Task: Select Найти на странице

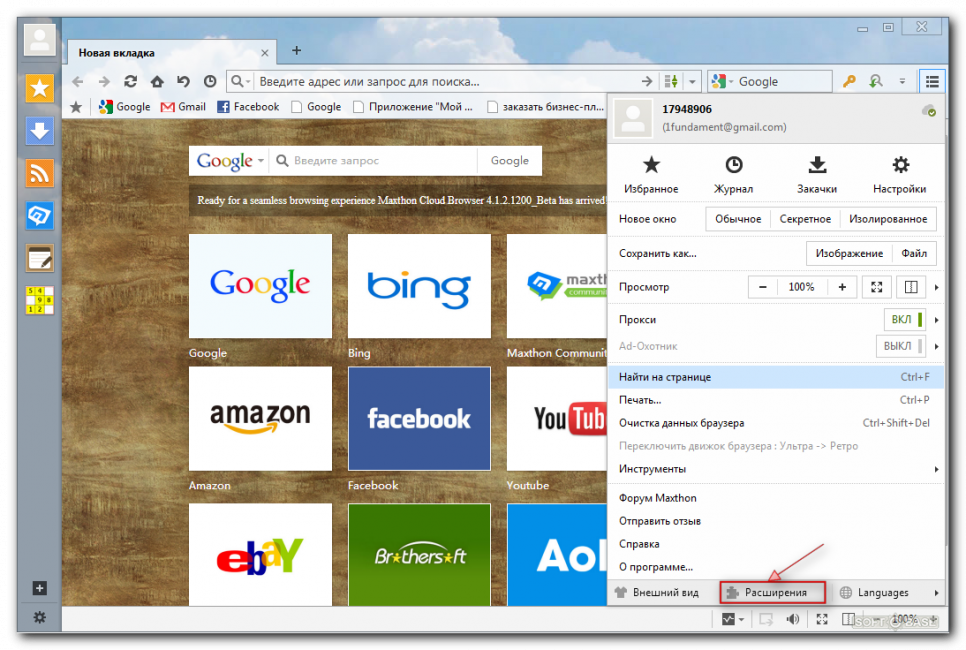Action: pyautogui.click(x=776, y=377)
